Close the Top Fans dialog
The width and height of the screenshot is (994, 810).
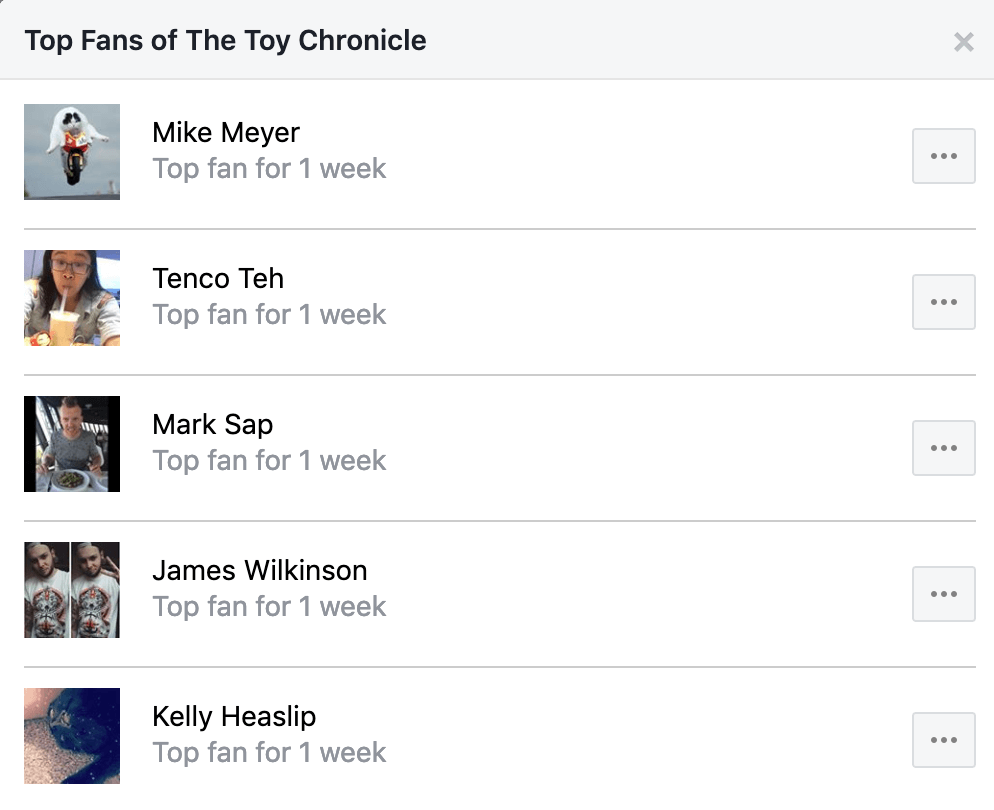[964, 42]
